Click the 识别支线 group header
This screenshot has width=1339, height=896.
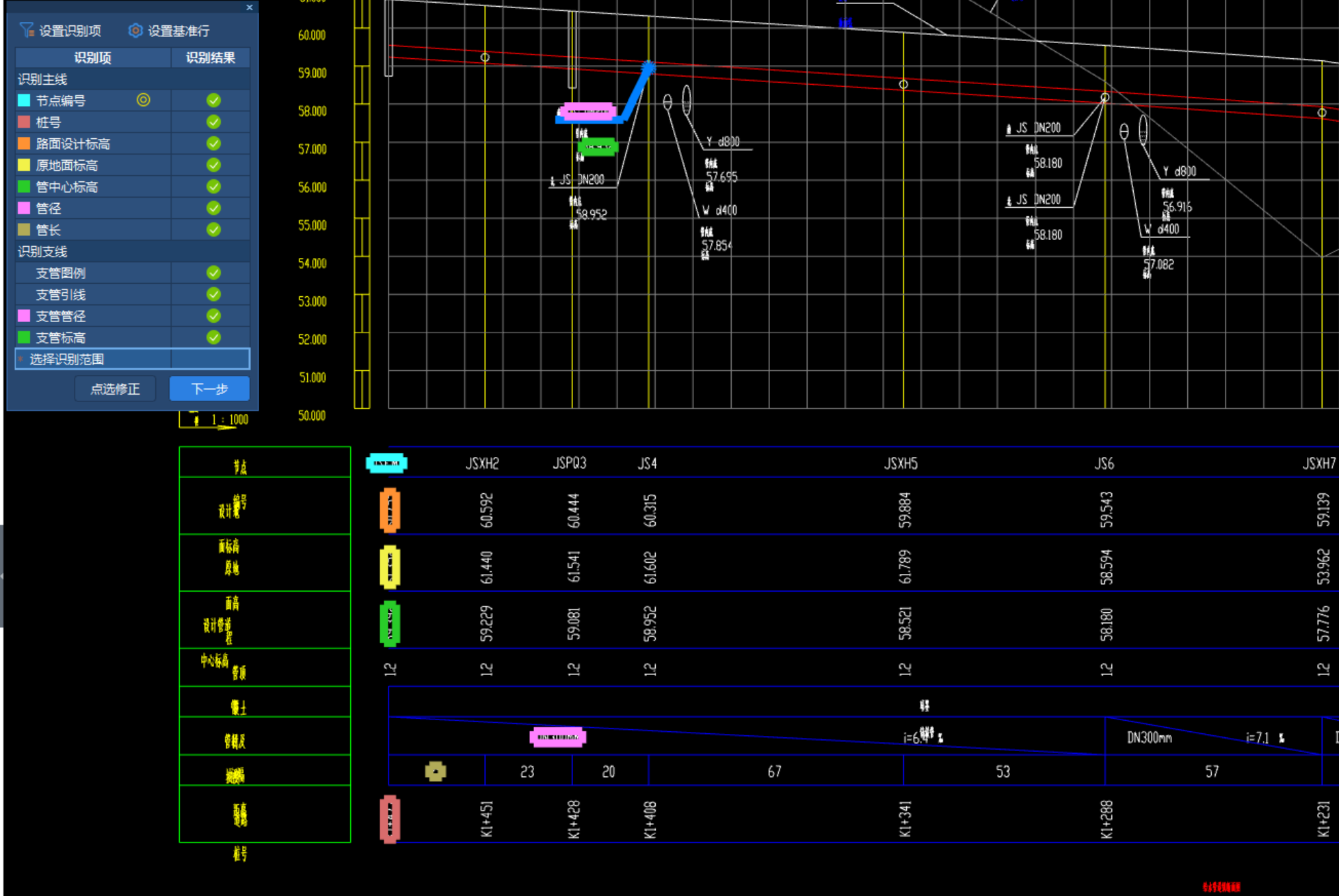click(x=42, y=252)
